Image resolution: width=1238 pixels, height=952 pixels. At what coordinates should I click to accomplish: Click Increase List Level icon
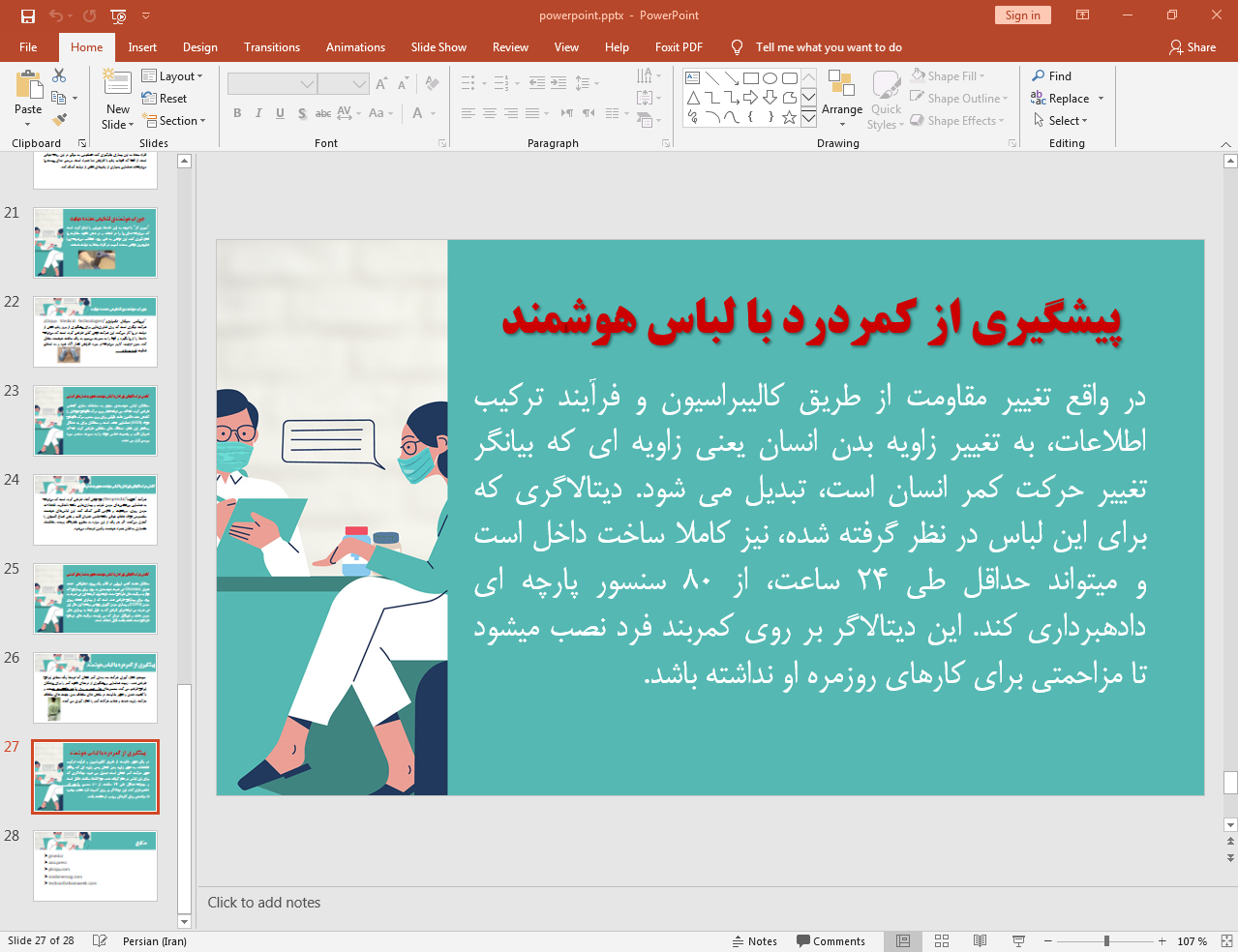(559, 84)
